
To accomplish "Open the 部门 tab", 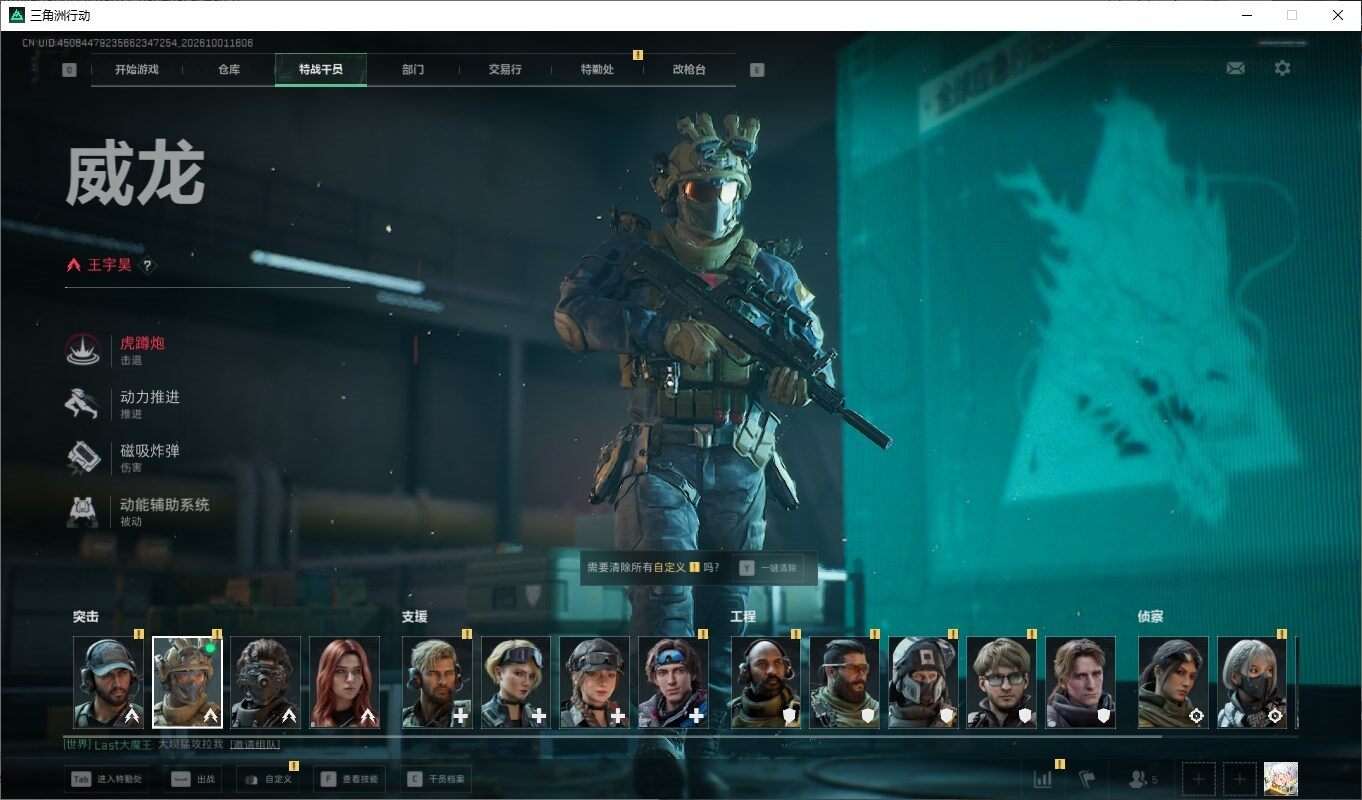I will pos(413,70).
